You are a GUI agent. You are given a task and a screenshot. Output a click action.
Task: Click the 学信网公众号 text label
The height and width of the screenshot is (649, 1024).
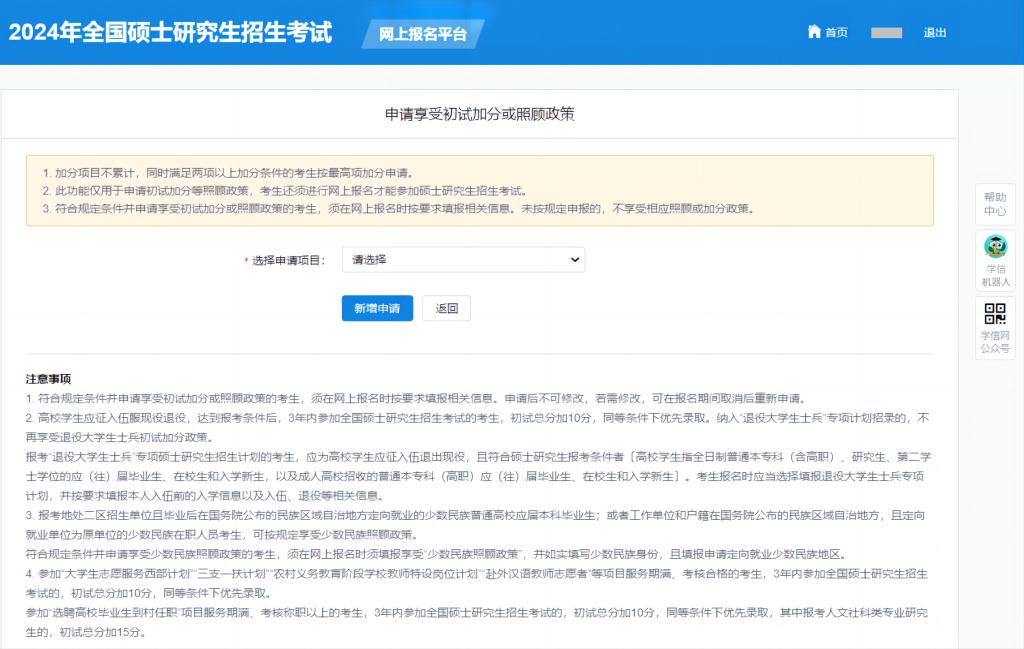[995, 342]
